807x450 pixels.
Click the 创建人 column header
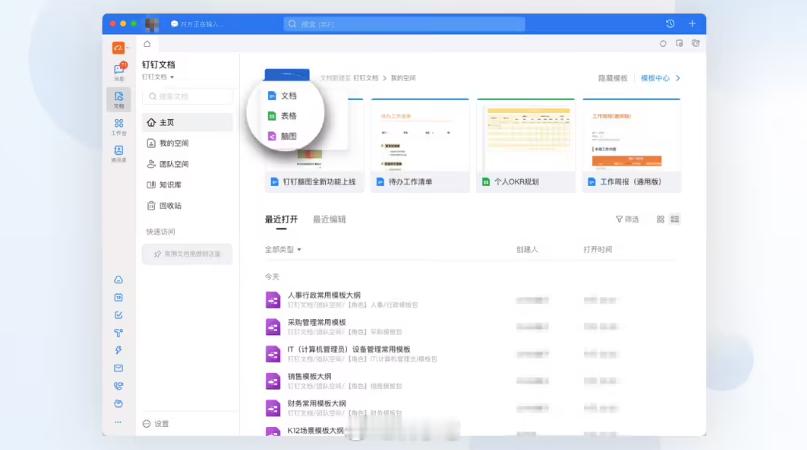coord(527,249)
